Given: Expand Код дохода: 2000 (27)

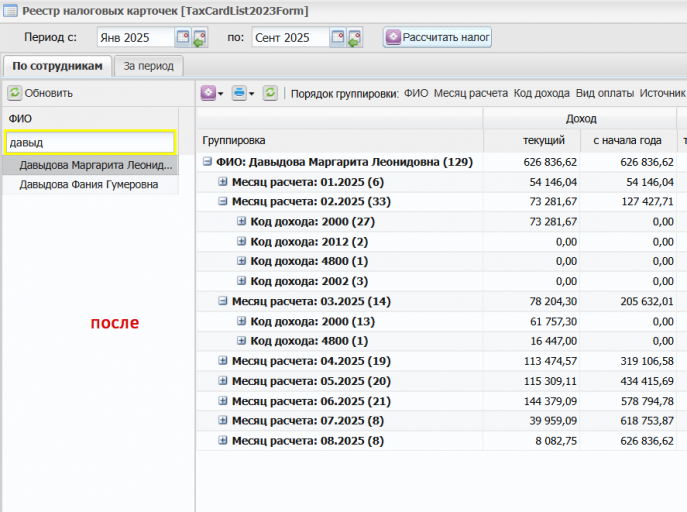Looking at the screenshot, I should (241, 221).
